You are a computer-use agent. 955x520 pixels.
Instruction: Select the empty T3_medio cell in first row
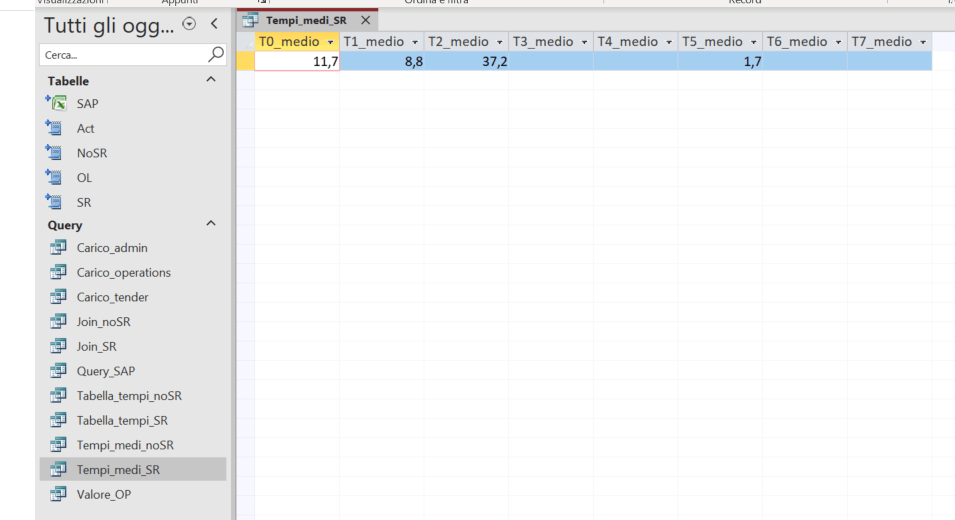click(x=551, y=61)
